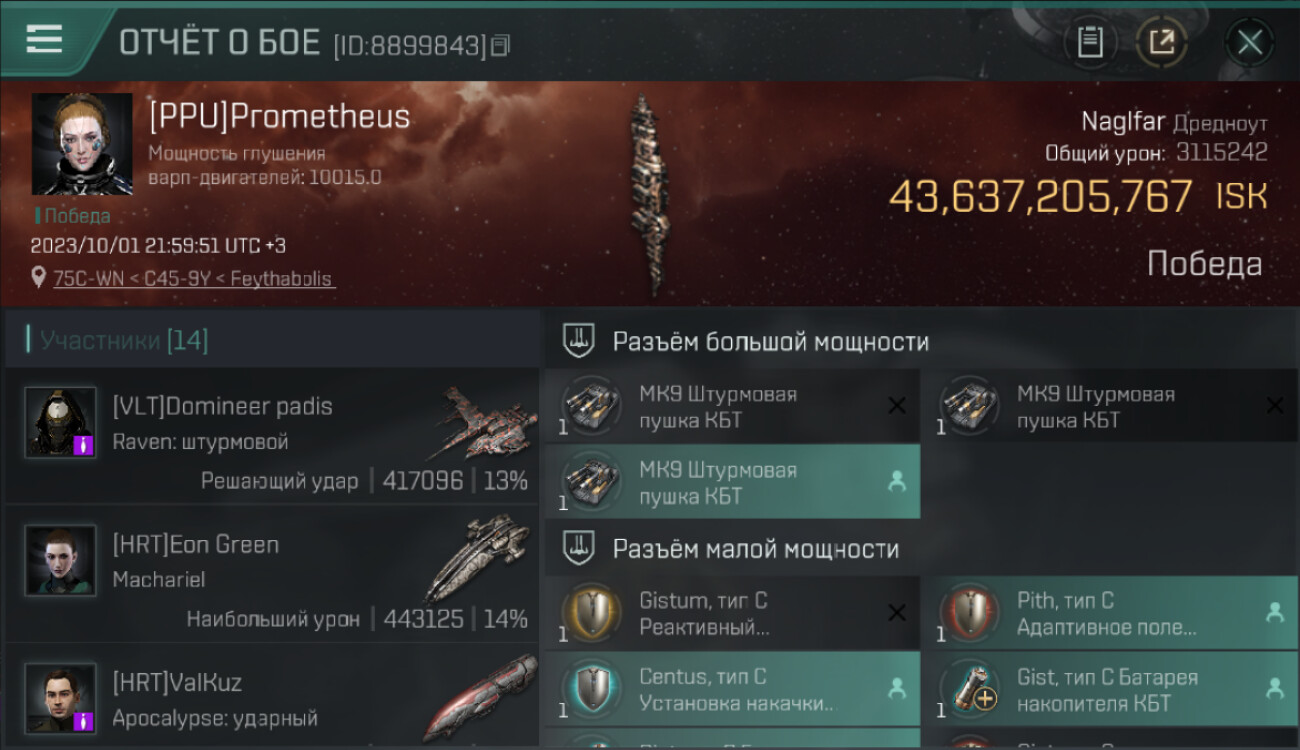
Task: Select the highlighted MK9 assault cannon
Action: tap(732, 483)
